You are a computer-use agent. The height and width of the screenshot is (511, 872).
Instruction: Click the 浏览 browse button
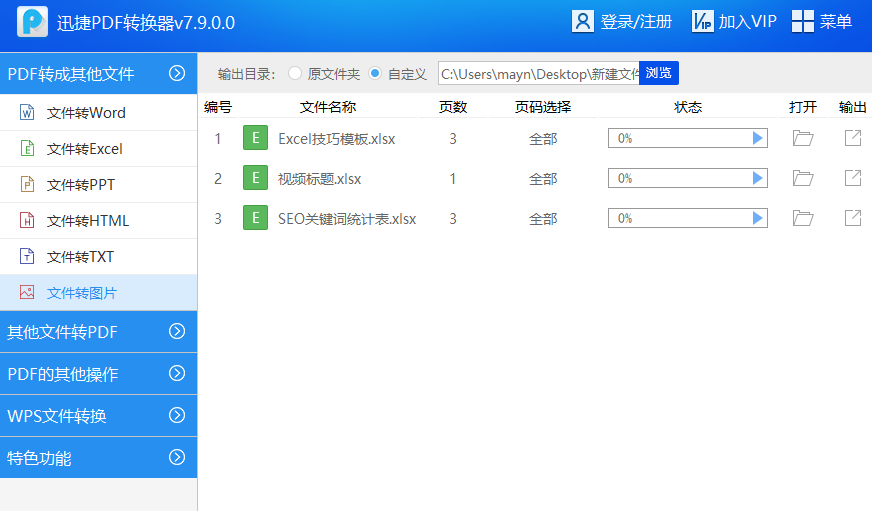[658, 73]
